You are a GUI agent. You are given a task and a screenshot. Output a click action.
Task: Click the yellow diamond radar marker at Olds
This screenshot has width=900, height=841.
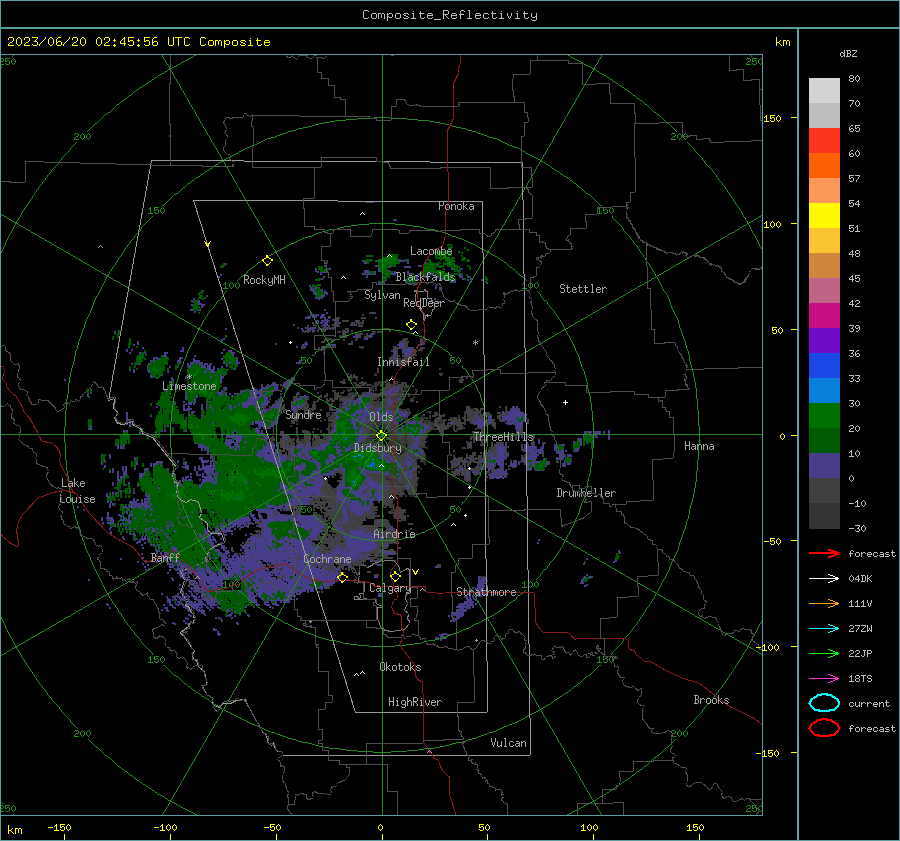(x=381, y=436)
